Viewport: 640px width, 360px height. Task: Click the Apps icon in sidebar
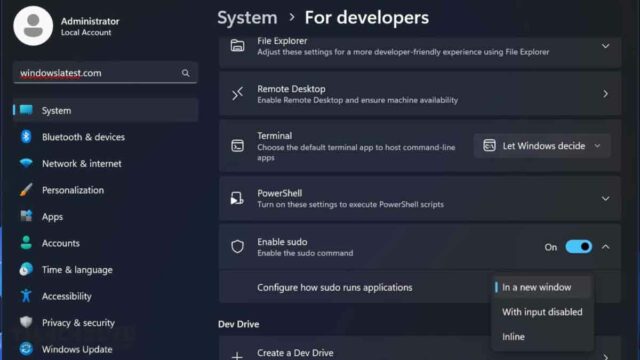26,216
